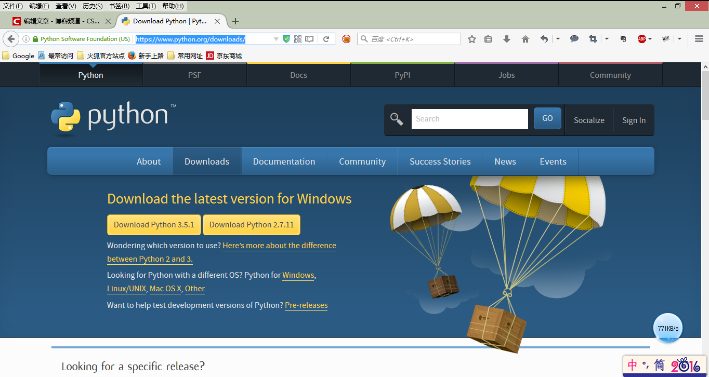This screenshot has width=709, height=377.
Task: Switch to the CSDN browser tab
Action: 62,21
